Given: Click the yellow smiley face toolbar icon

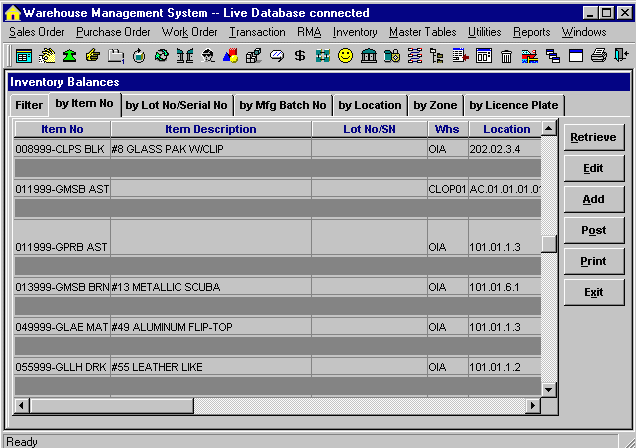Looking at the screenshot, I should pyautogui.click(x=345, y=56).
